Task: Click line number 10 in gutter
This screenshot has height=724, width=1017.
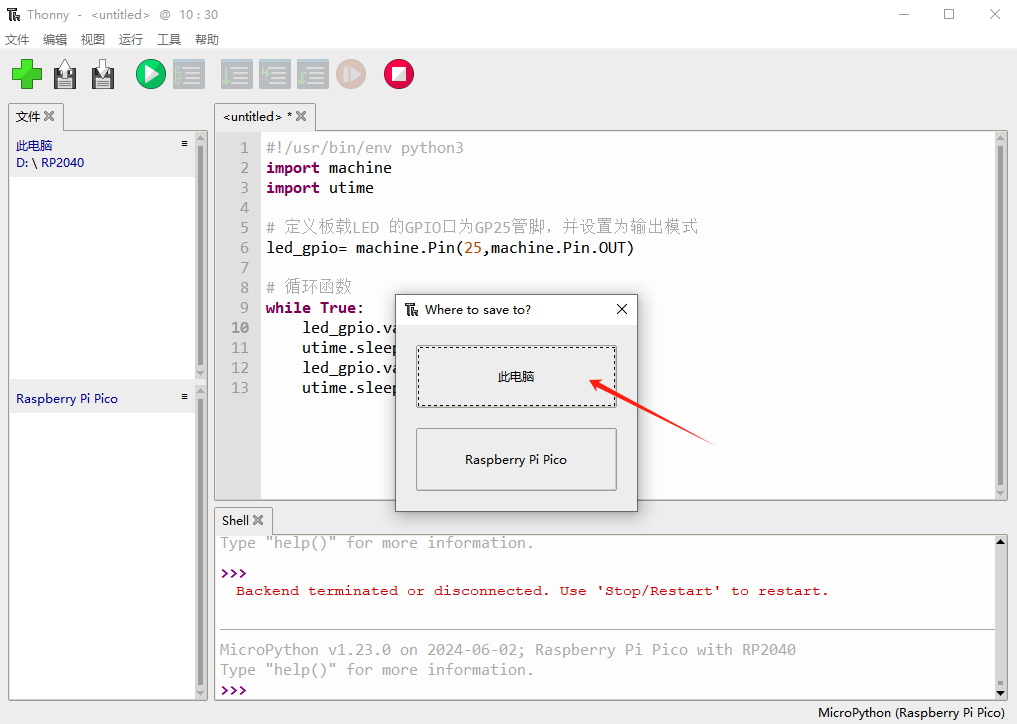Action: 240,328
